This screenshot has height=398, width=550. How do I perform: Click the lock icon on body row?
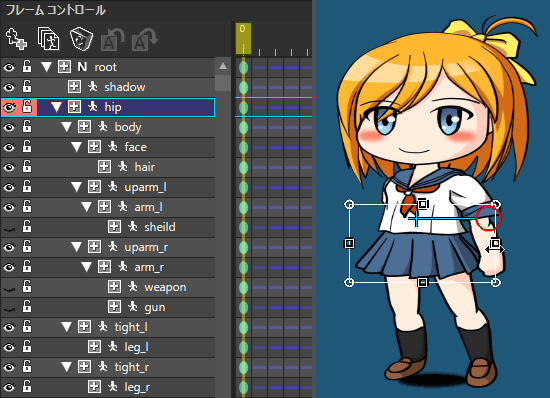(x=27, y=127)
